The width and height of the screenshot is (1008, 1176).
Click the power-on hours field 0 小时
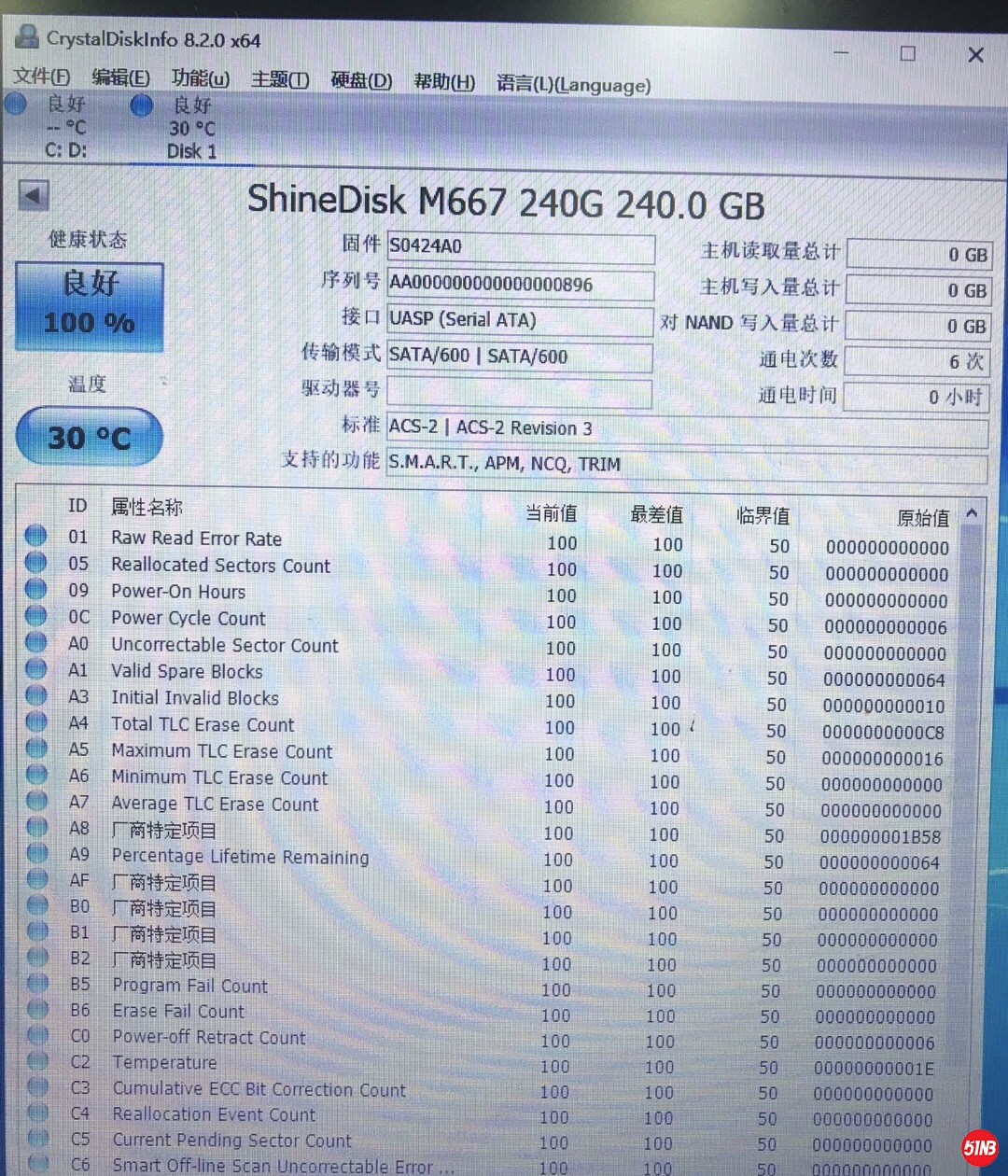[916, 397]
